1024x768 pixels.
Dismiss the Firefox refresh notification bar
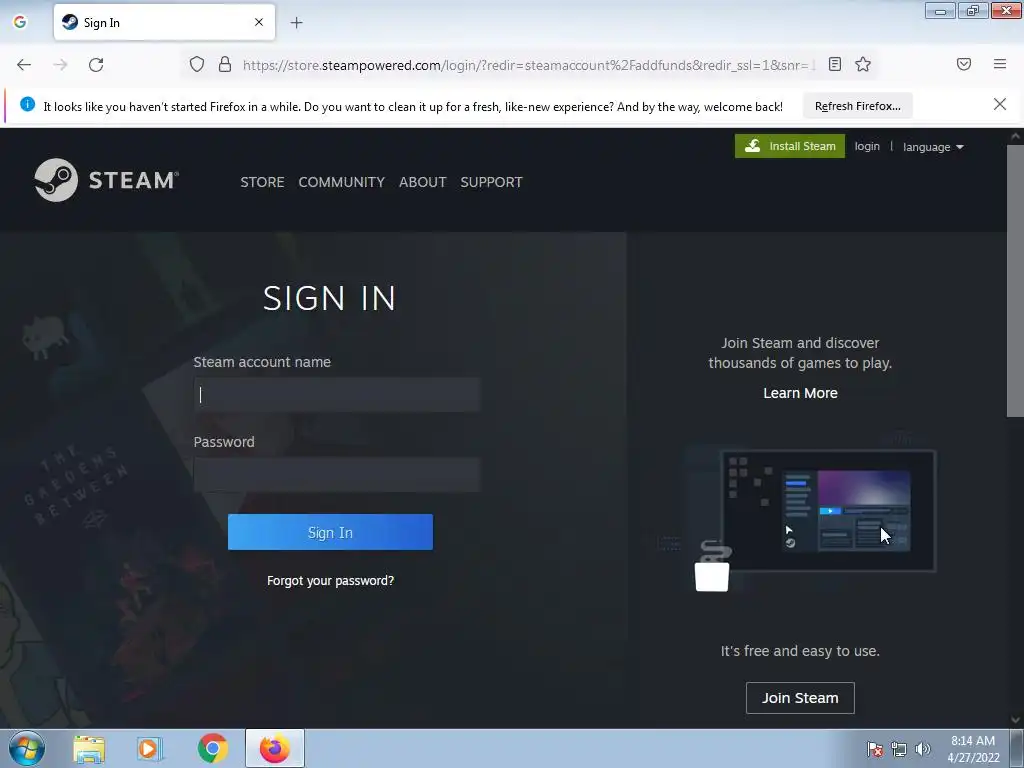(999, 104)
